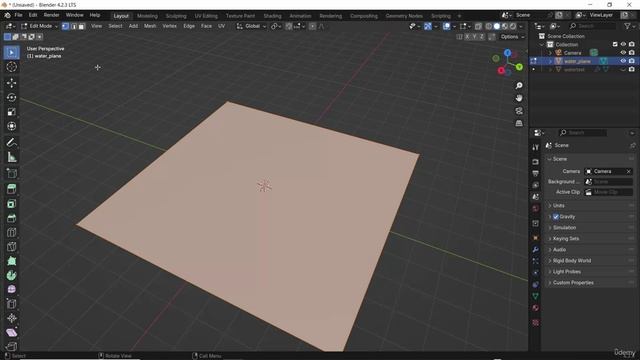Open the File menu
Viewport: 640px width, 360px height.
pos(18,15)
